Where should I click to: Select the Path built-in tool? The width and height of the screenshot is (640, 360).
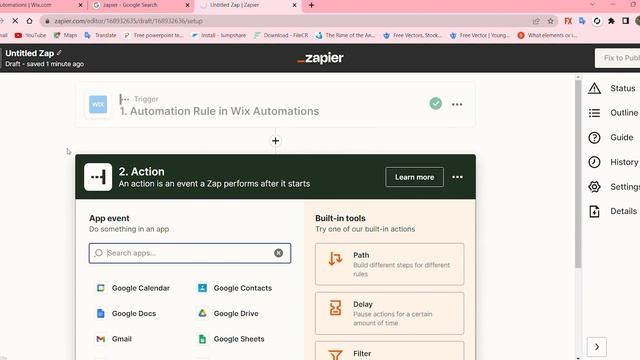[x=389, y=264]
